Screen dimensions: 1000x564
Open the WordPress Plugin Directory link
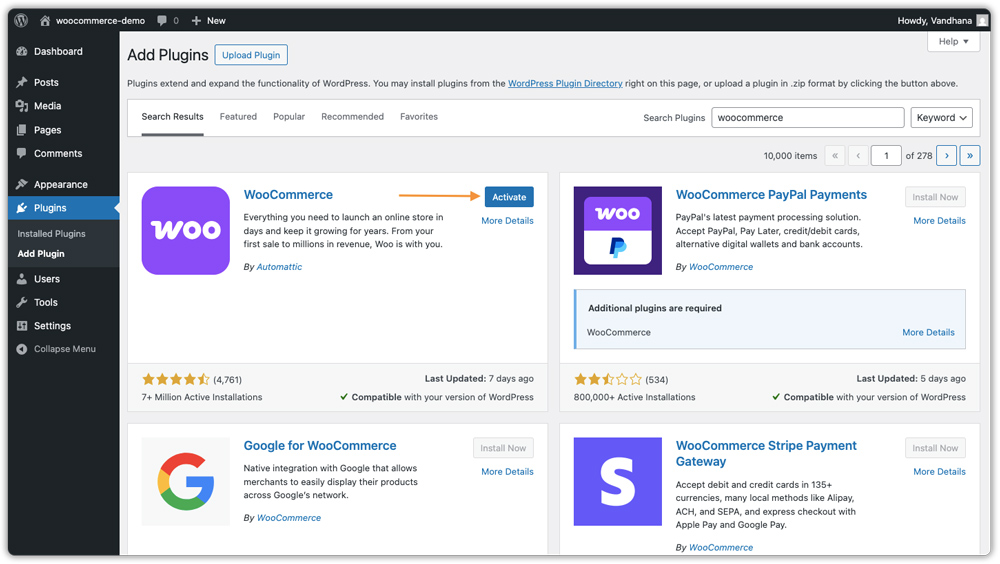[565, 84]
